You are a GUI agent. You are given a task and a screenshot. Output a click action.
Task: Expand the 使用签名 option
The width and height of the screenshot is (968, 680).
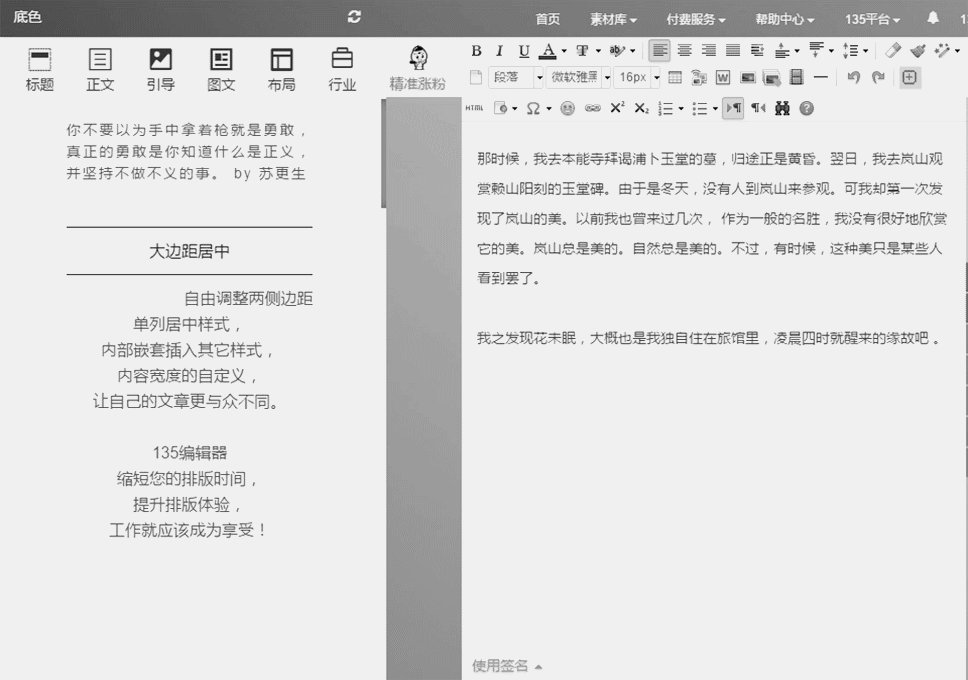coord(507,666)
